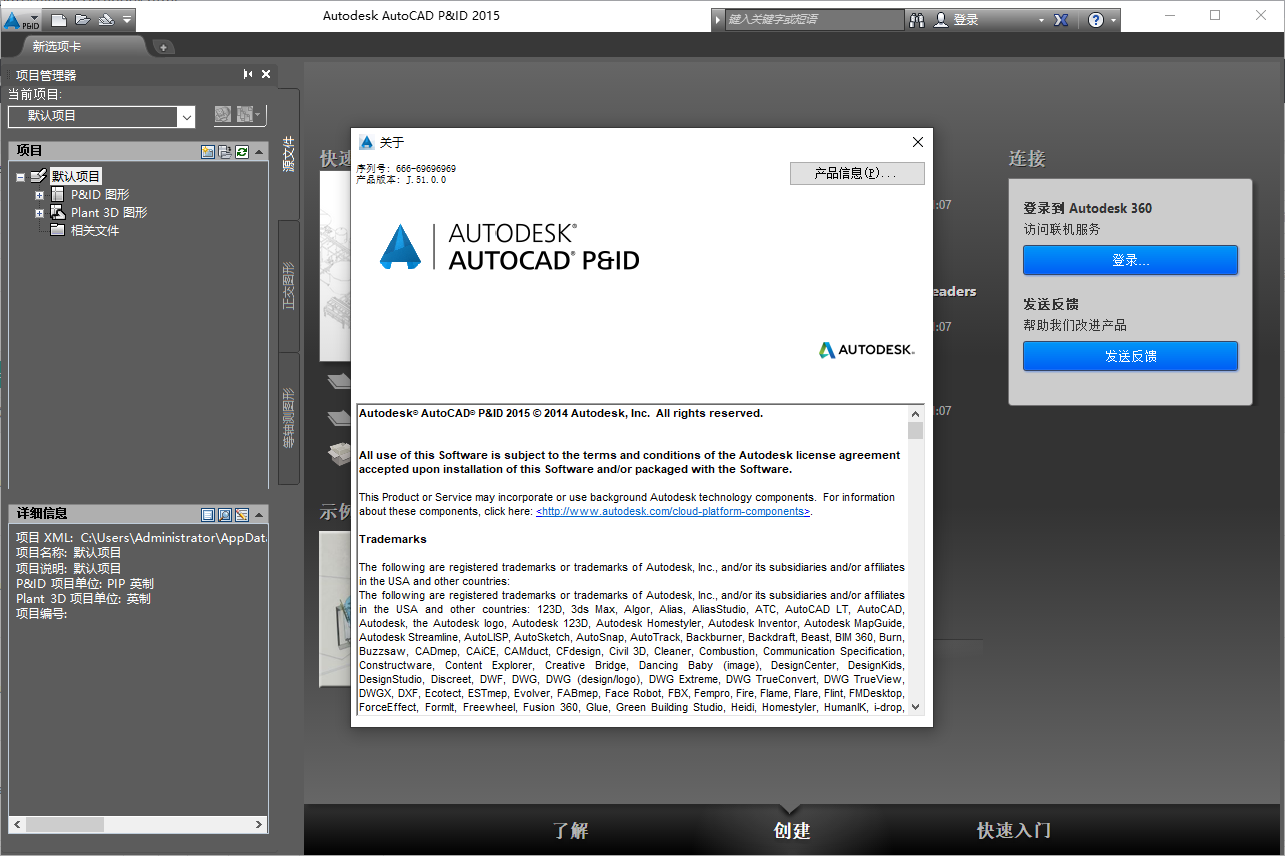
Task: Click the new drawing icon in Project Manager toolbar
Action: tap(208, 152)
